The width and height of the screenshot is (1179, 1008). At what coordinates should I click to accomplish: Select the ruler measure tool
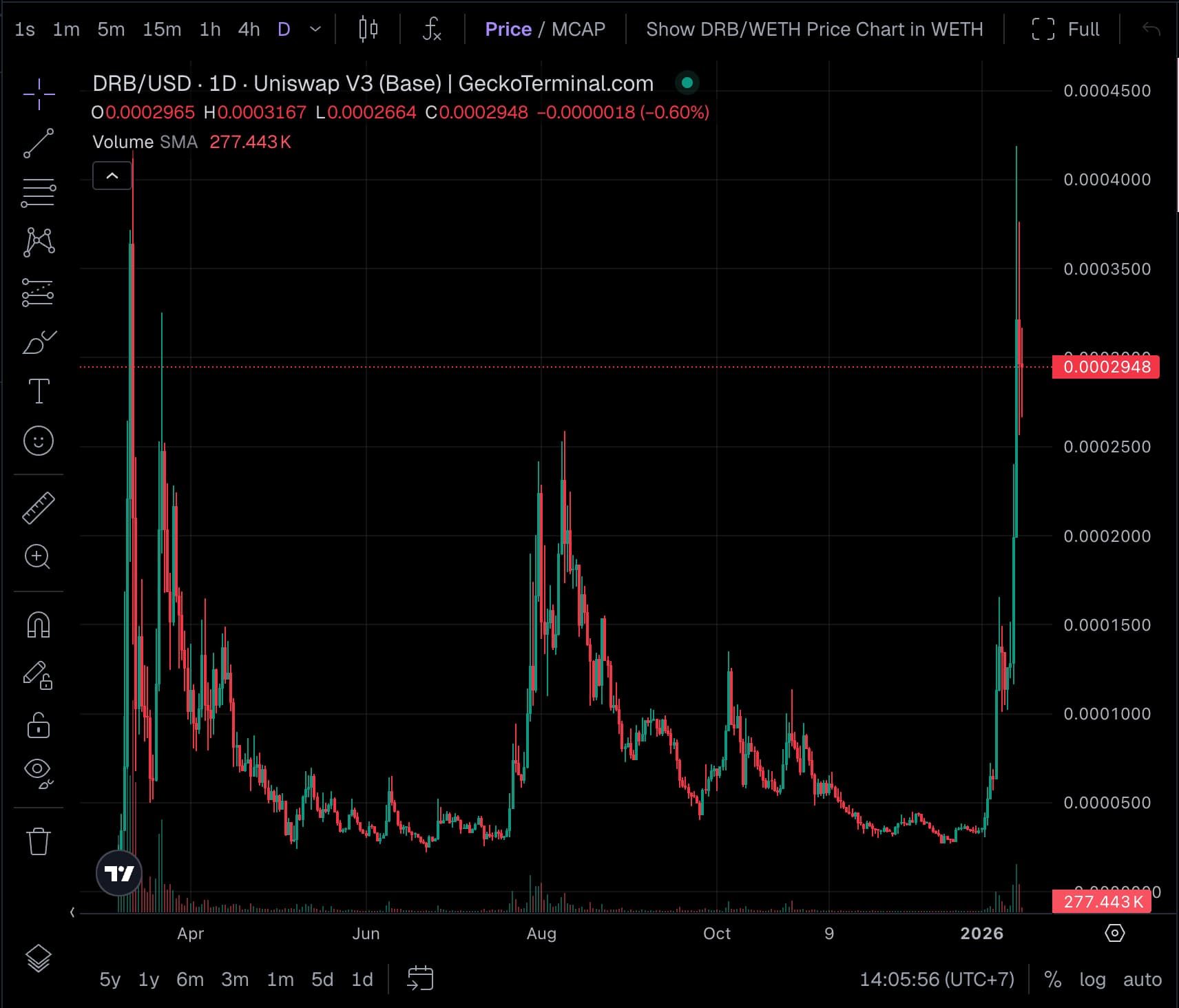39,508
